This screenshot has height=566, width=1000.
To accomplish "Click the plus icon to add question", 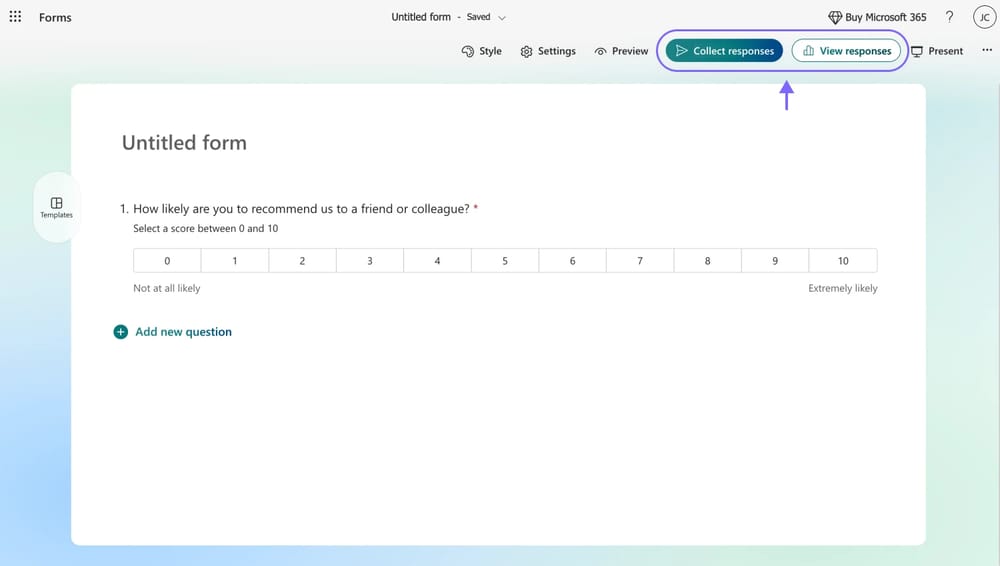I will pos(121,332).
